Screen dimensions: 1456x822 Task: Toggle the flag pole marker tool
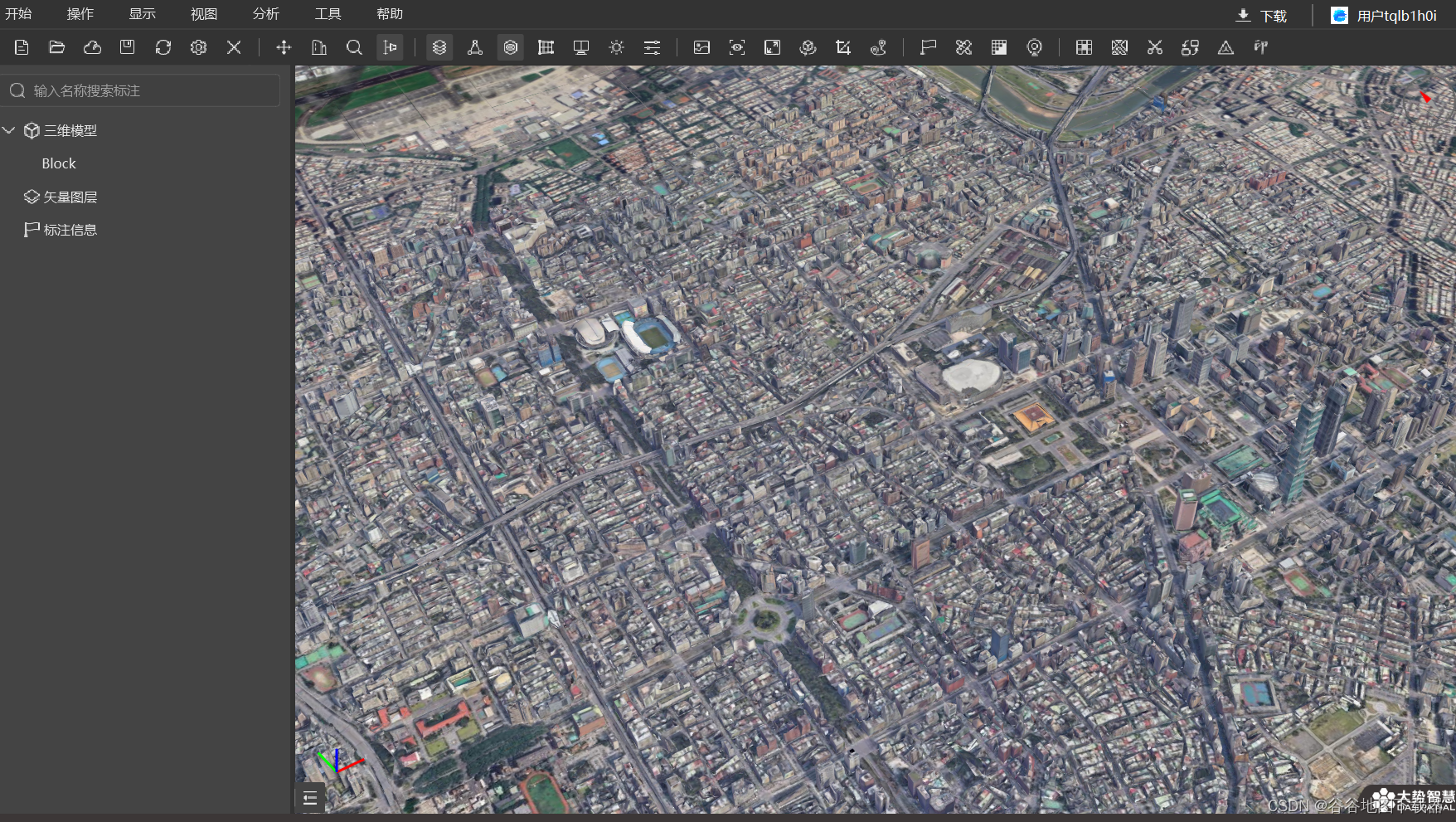390,47
